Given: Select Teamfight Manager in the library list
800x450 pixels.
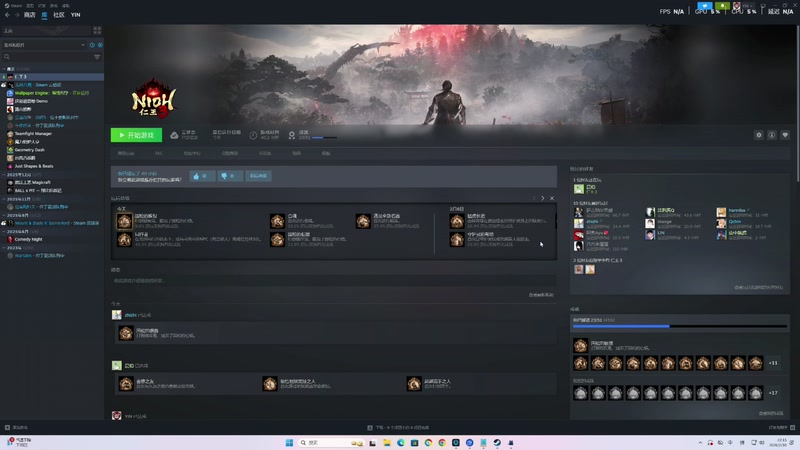Looking at the screenshot, I should pos(52,134).
